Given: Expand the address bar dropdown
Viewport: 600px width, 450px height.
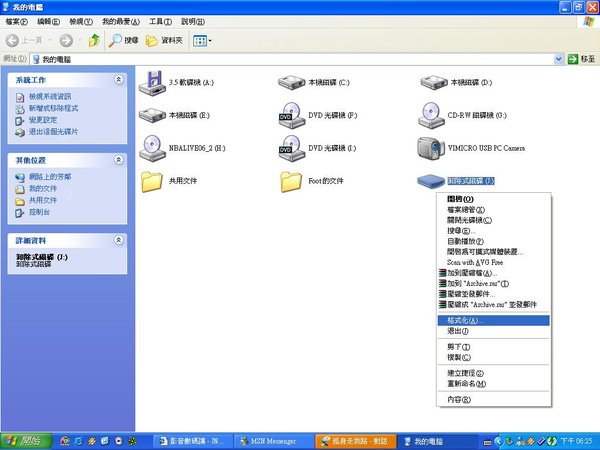Looking at the screenshot, I should coord(558,59).
